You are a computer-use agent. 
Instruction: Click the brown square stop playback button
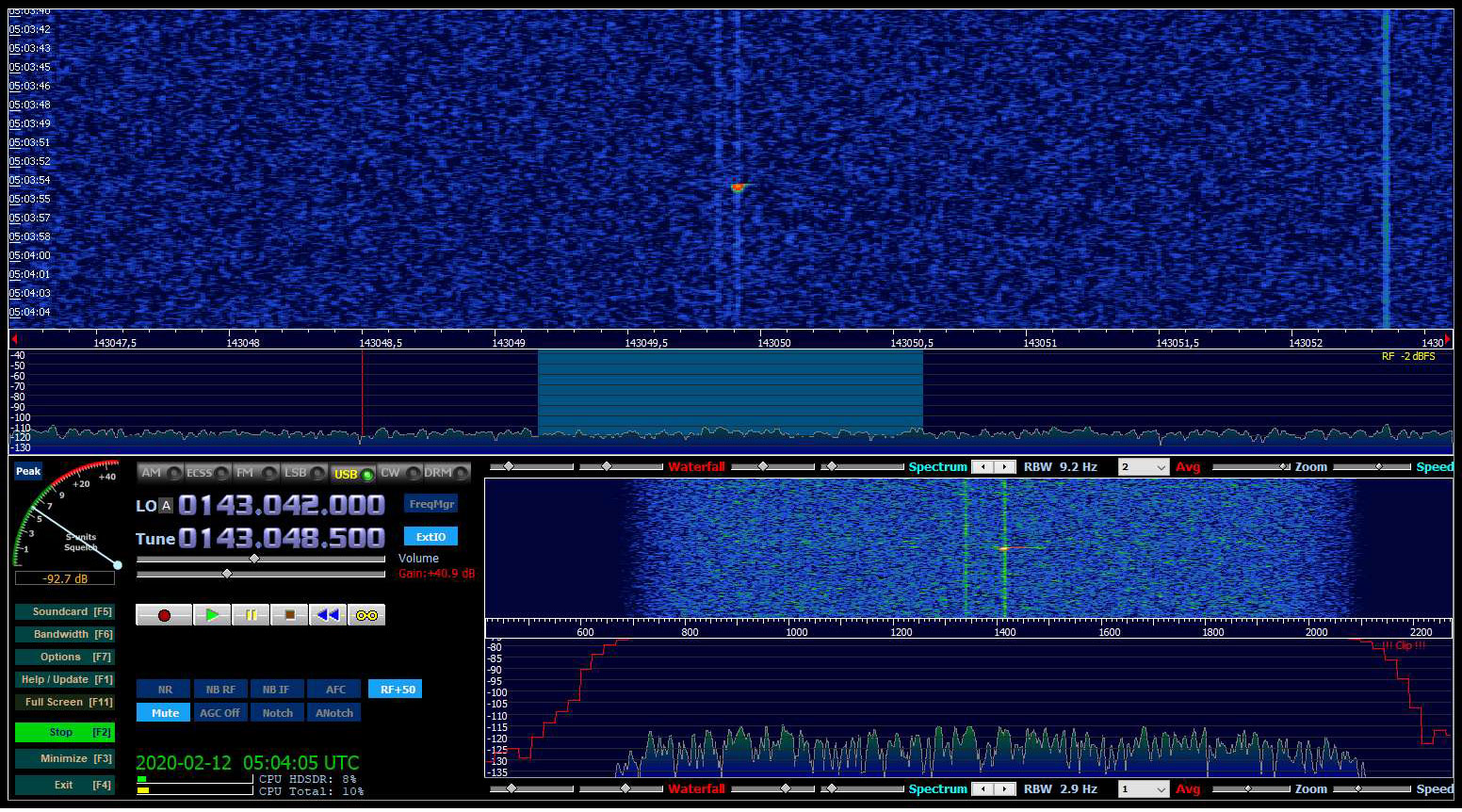(x=289, y=615)
